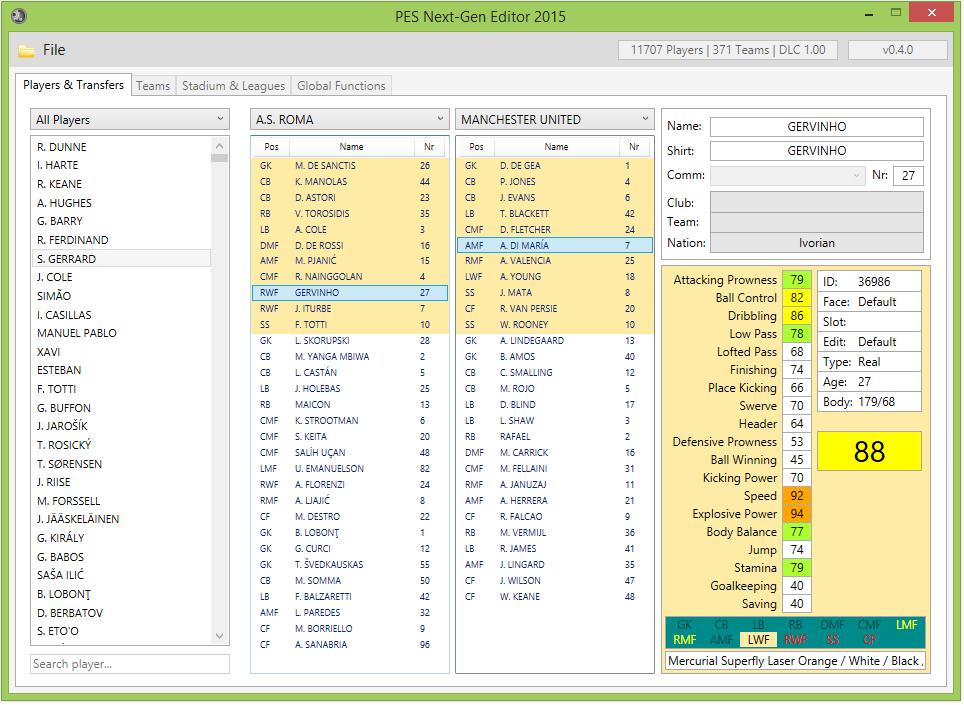Viewport: 964px width, 705px height.
Task: Click the Dribbling value 86
Action: pyautogui.click(x=797, y=316)
